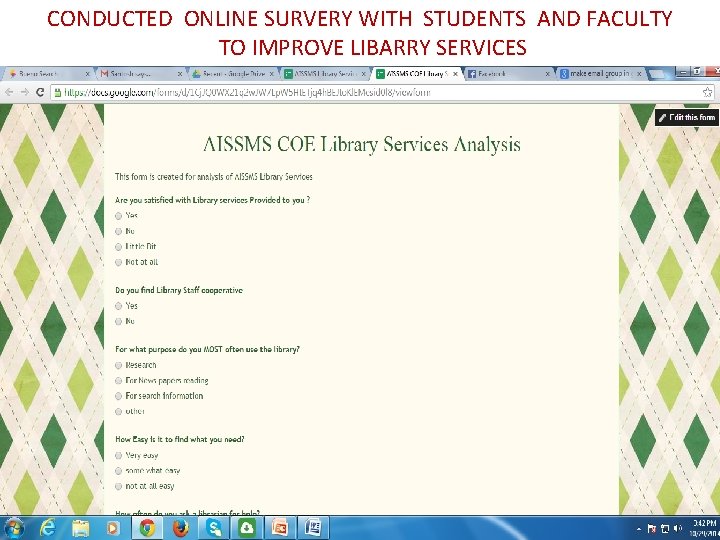Switch to Google Chrome on the taskbar

(x=147, y=529)
